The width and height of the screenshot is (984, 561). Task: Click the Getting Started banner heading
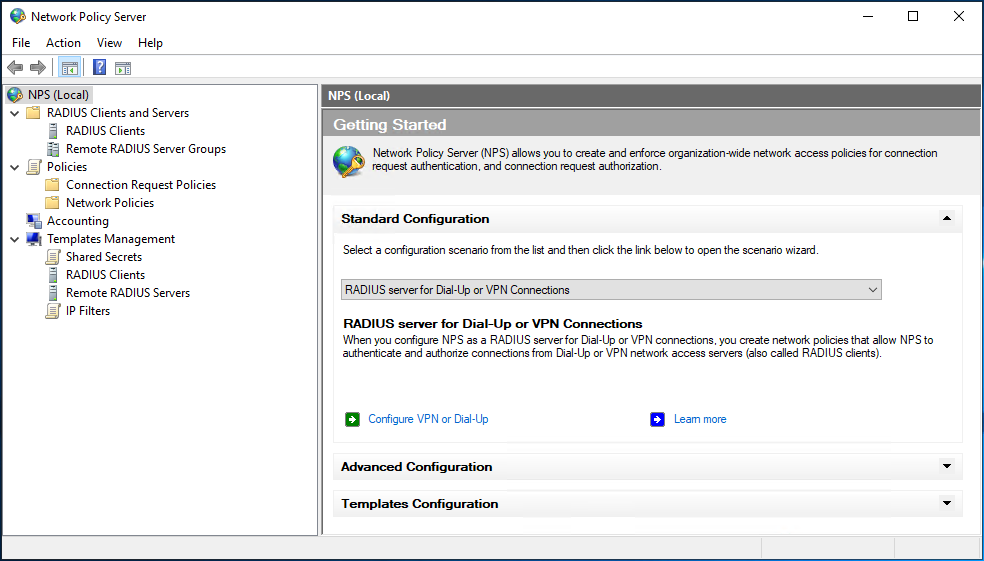pos(390,125)
